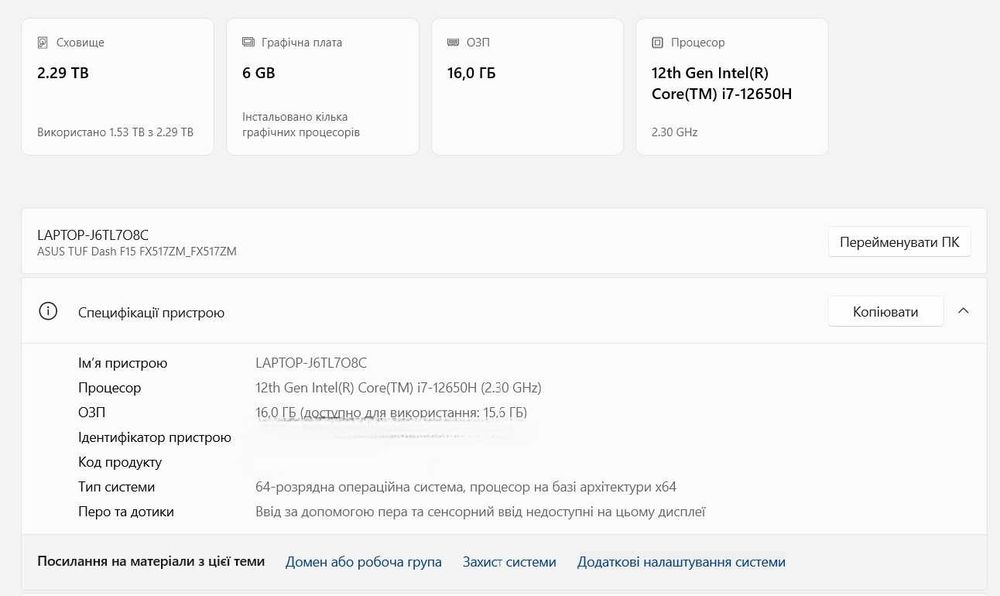Click the graphics card icon
Image resolution: width=1000 pixels, height=596 pixels.
(x=248, y=42)
